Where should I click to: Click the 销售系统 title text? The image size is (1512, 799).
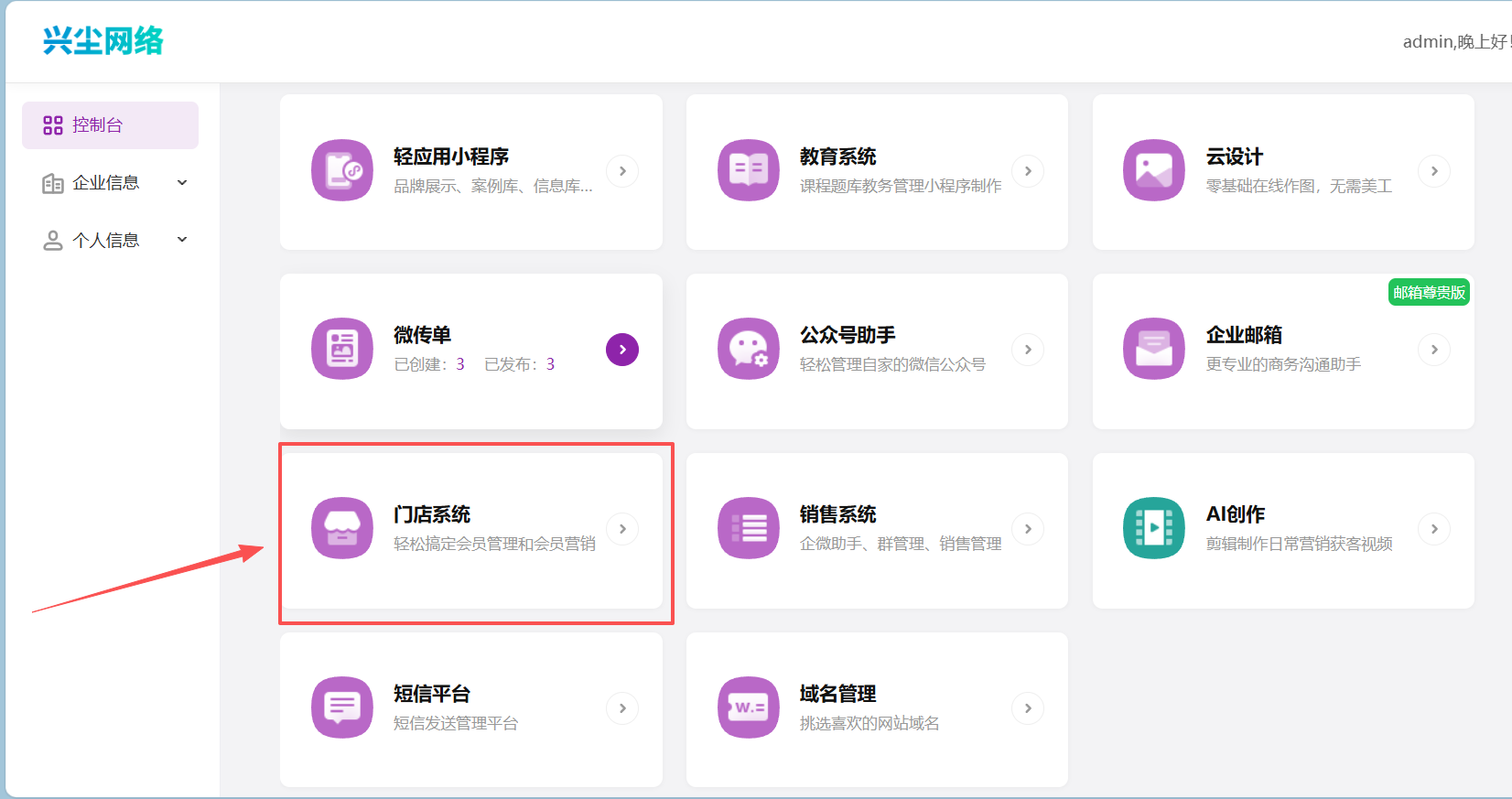click(838, 514)
